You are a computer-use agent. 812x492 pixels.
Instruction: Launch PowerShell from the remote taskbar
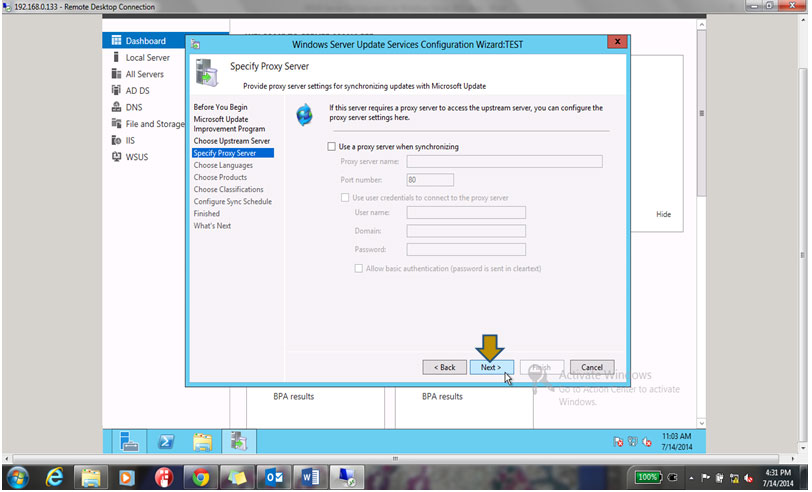166,441
